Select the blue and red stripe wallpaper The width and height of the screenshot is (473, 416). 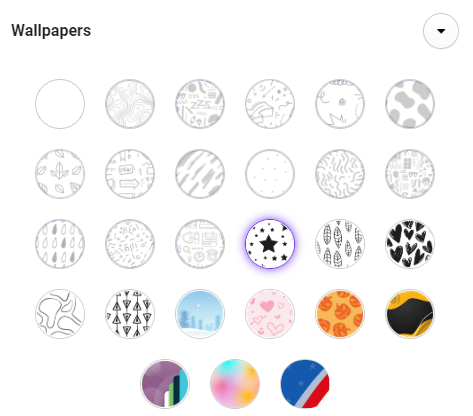(305, 384)
